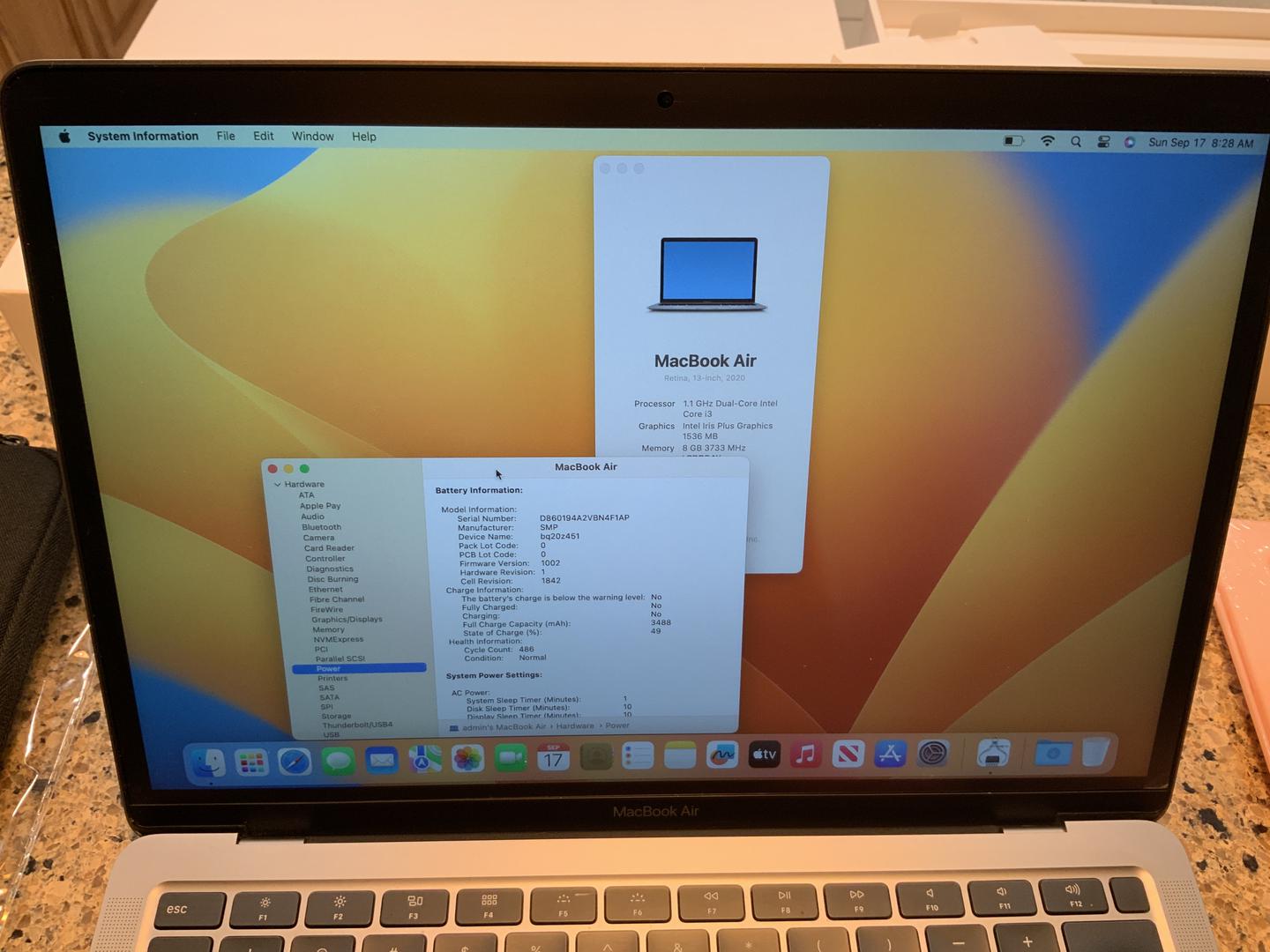This screenshot has width=1270, height=952.
Task: Select Diagnostics in the sidebar
Action: click(x=330, y=569)
